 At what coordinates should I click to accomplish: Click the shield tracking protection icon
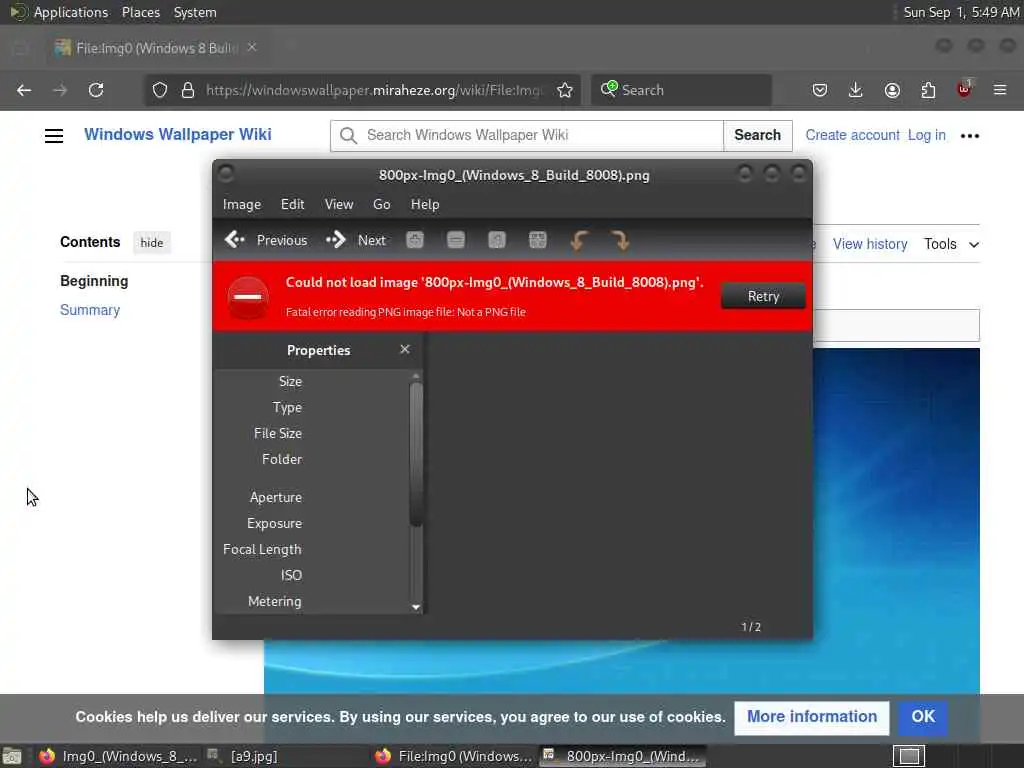click(x=159, y=90)
